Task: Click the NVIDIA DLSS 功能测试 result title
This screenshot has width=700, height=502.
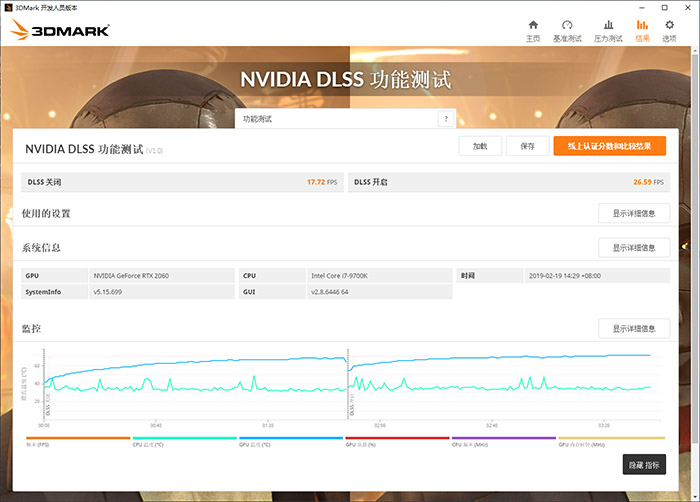Action: tap(84, 149)
